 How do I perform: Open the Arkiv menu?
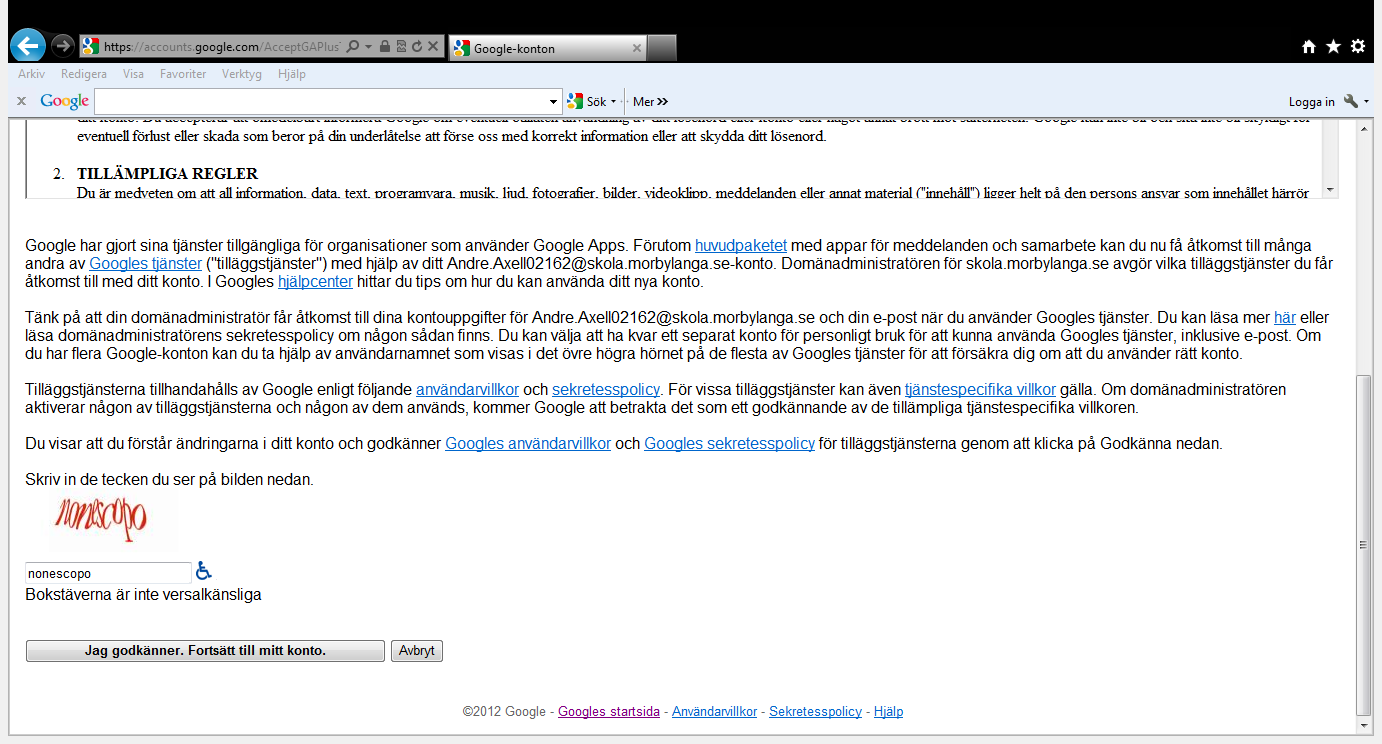coord(31,74)
